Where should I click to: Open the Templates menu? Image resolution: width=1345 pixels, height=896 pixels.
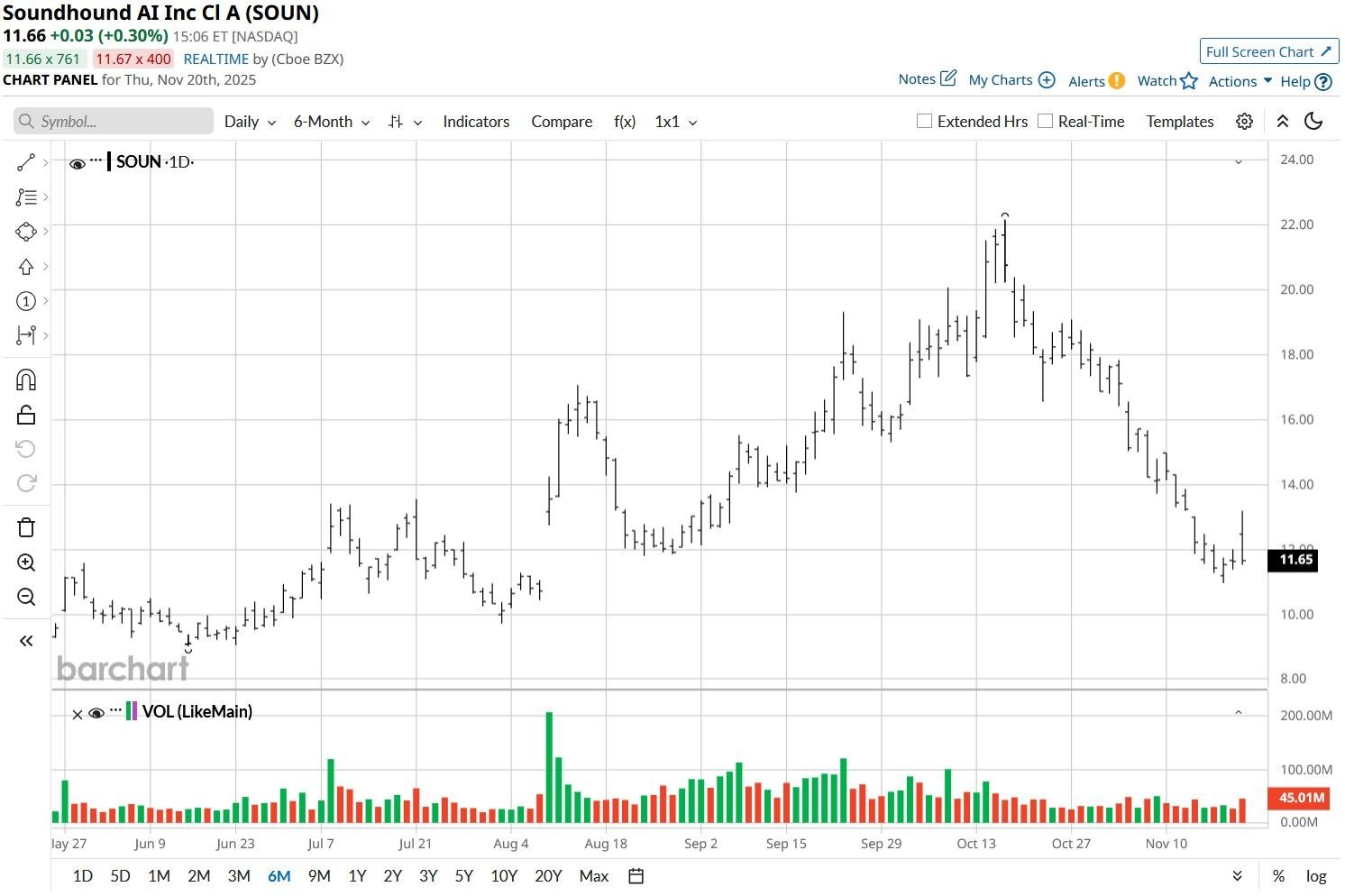[1180, 122]
